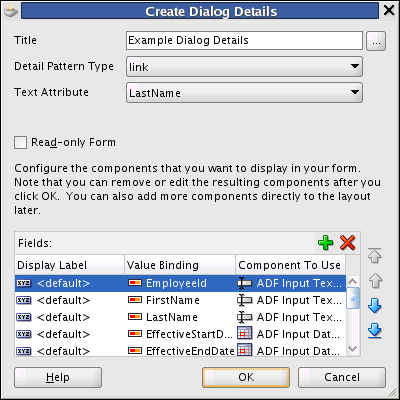Screen dimensions: 400x400
Task: Add a new field with green plus
Action: point(326,243)
